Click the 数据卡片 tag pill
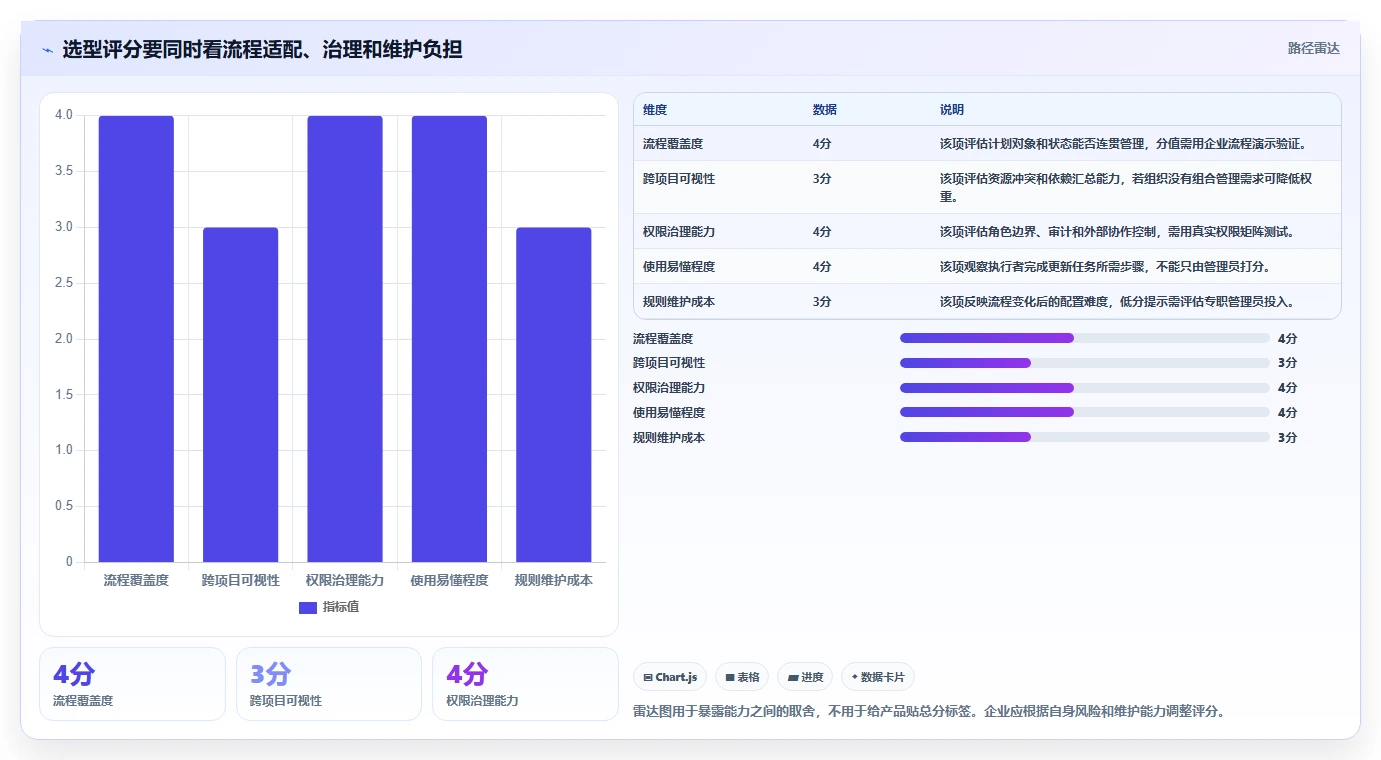 click(x=878, y=677)
